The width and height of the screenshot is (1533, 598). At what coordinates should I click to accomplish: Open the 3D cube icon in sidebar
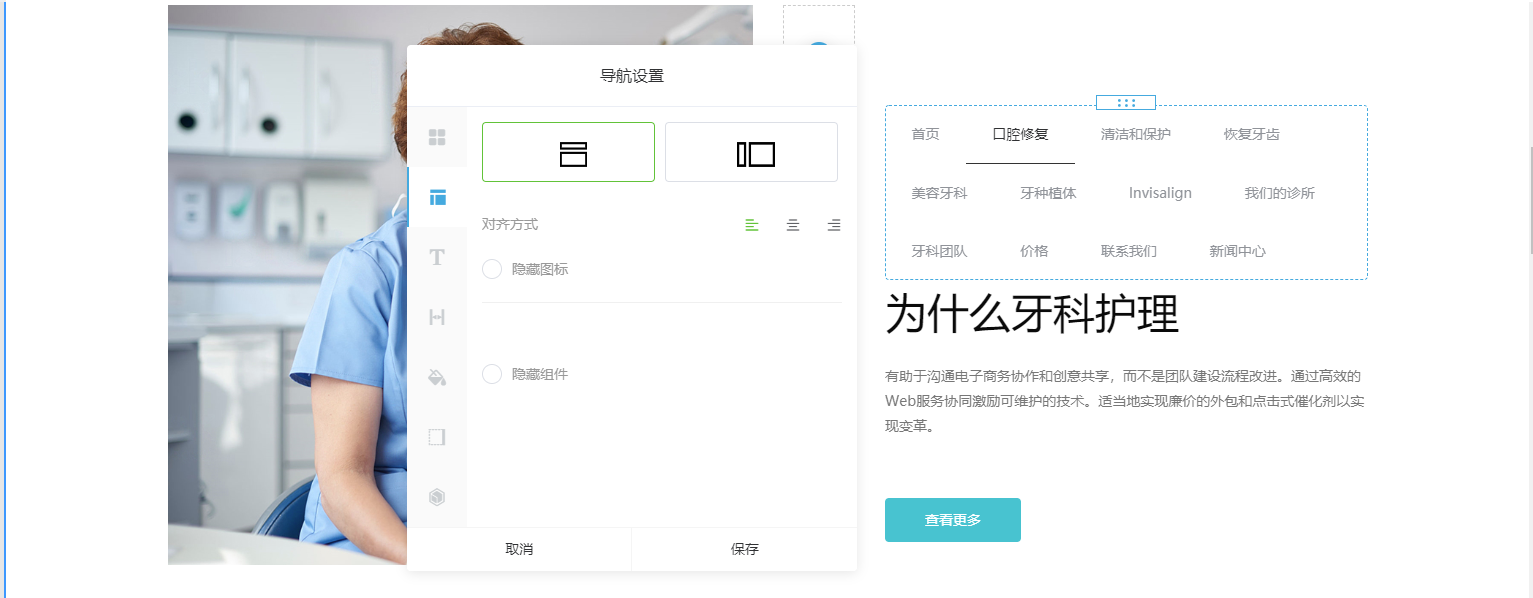tap(437, 497)
